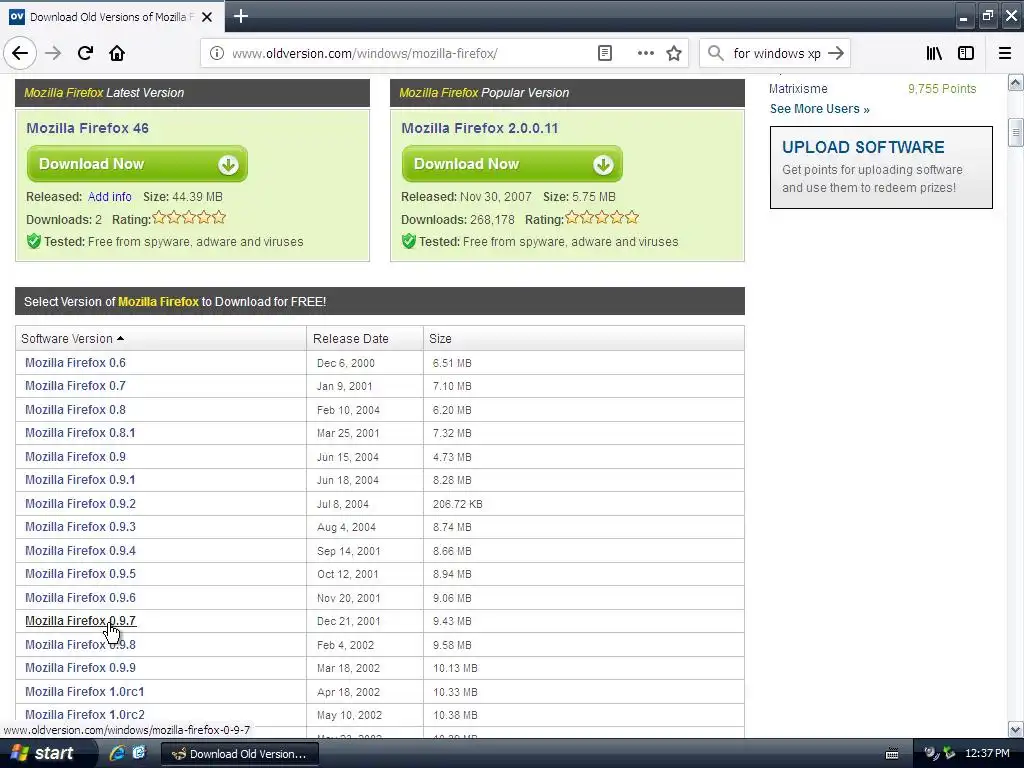Bookmark this page with the star
Screen dimensions: 1024x768
[x=674, y=54]
